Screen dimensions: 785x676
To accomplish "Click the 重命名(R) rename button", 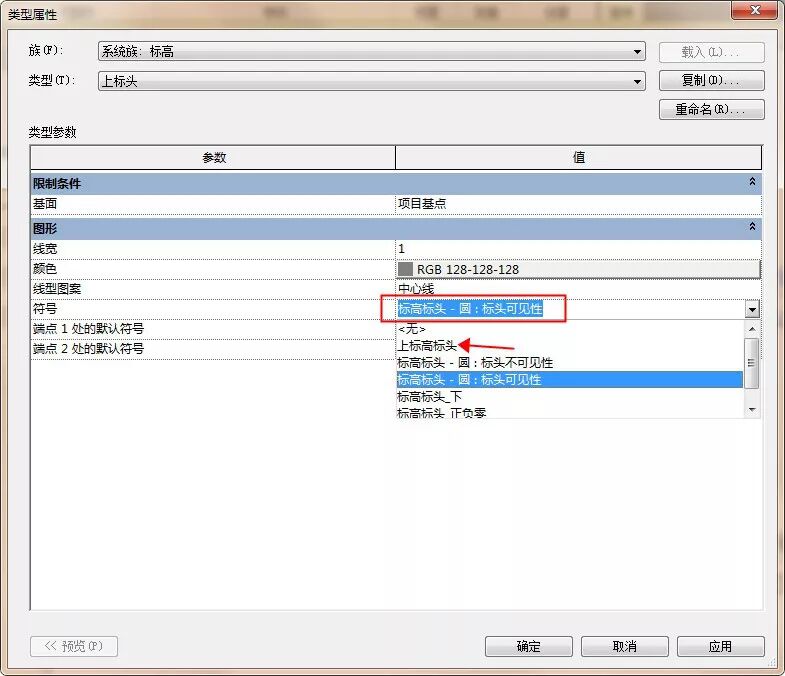I will (711, 109).
